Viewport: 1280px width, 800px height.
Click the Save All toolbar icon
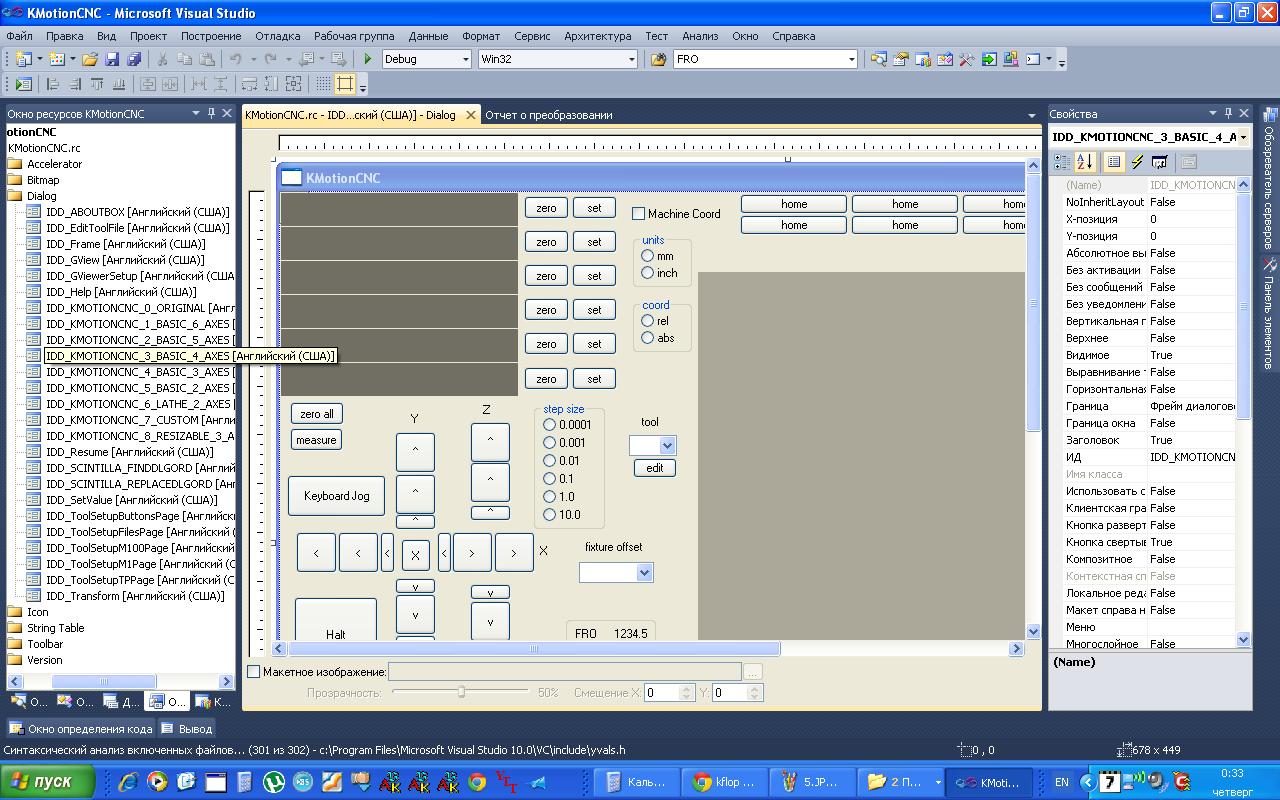tap(133, 59)
